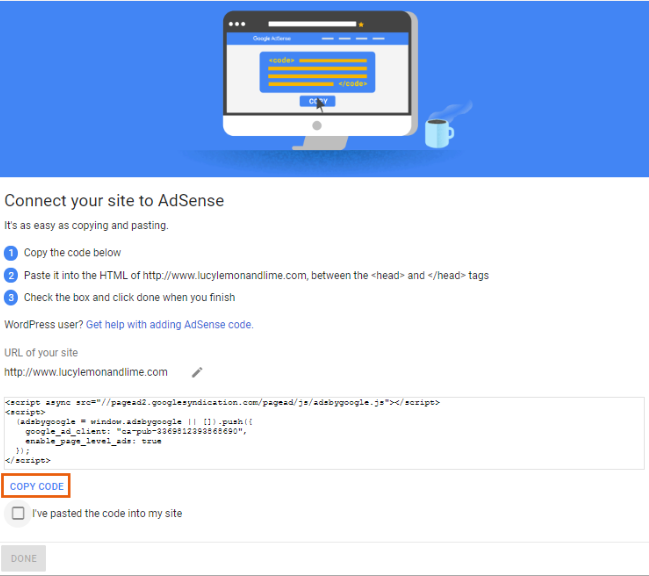
Task: Click 'Check the box and click done' step text
Action: [129, 297]
